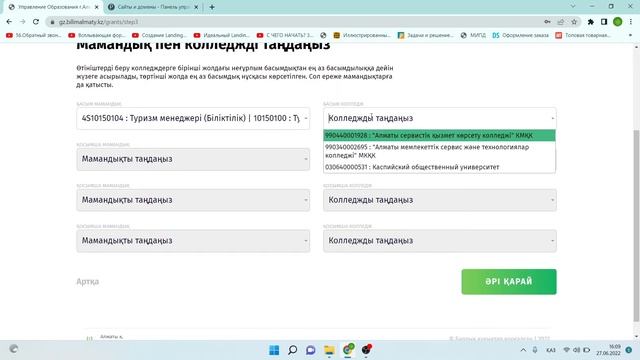This screenshot has height=360, width=640.
Task: Open the Колледжды таңдаңыз dropdown above the last one
Action: tap(440, 200)
